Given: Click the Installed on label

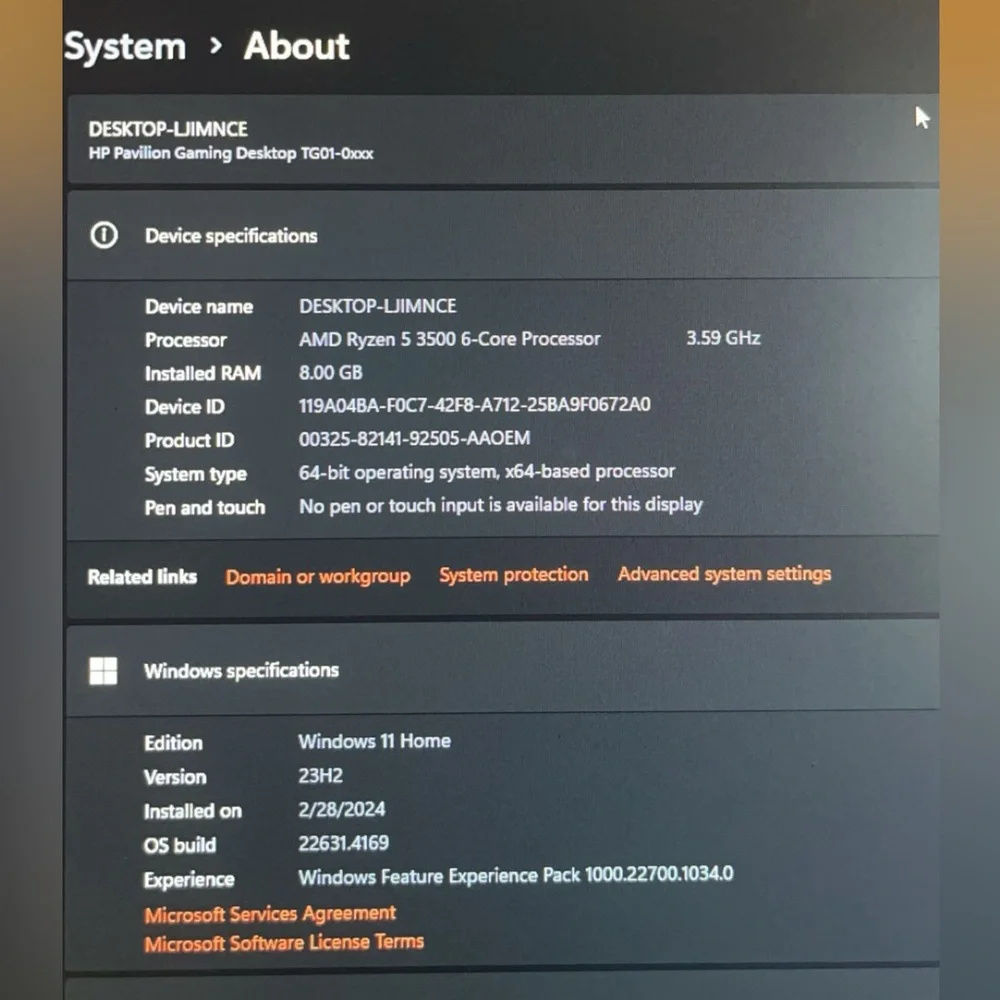Looking at the screenshot, I should [x=193, y=811].
